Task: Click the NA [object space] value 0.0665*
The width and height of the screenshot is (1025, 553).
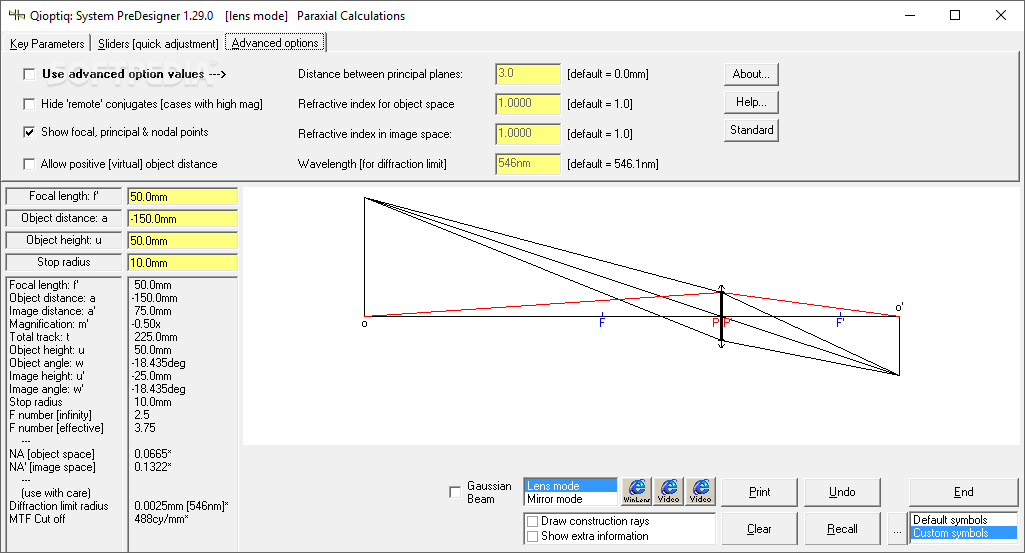Action: click(153, 454)
